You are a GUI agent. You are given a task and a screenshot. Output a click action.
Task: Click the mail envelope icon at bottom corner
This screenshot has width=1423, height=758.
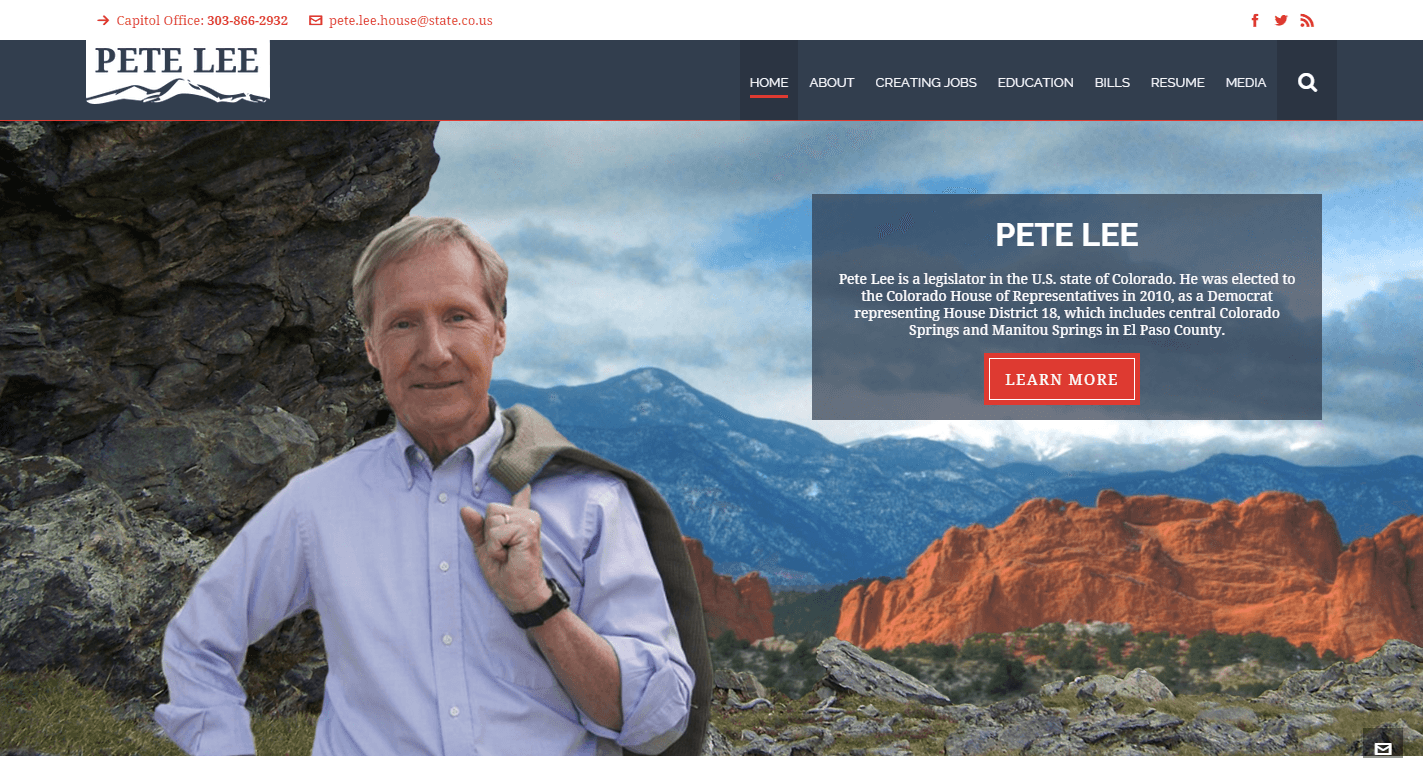click(x=1383, y=748)
